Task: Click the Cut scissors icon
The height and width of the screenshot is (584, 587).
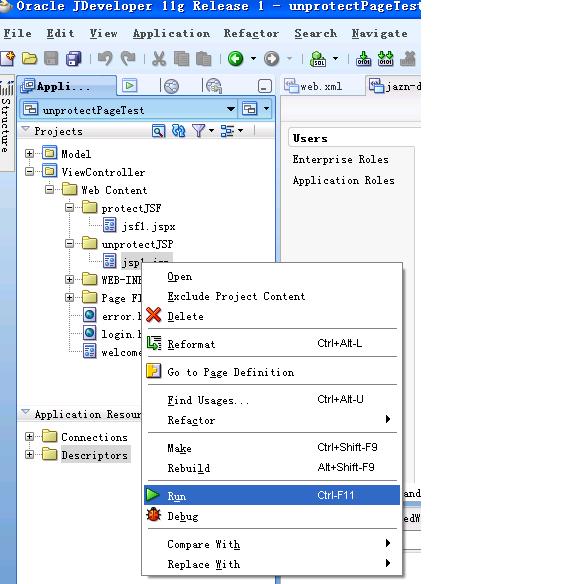Action: [x=159, y=59]
